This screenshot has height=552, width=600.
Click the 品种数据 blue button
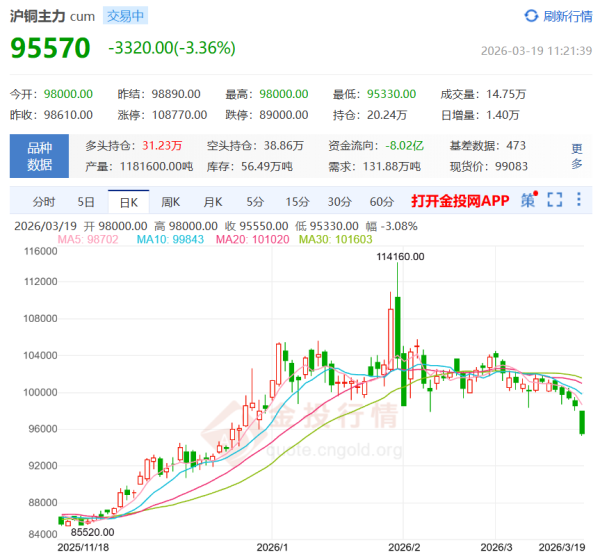(x=39, y=156)
